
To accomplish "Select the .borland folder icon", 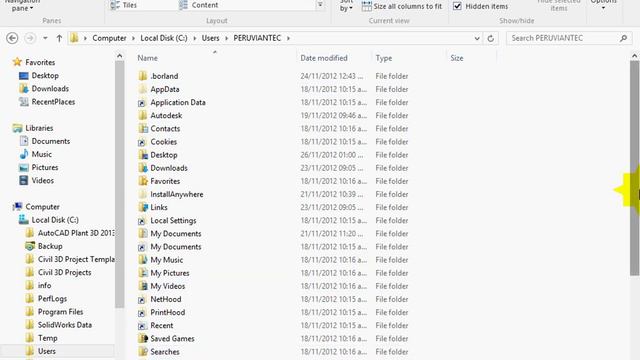I will coord(142,76).
